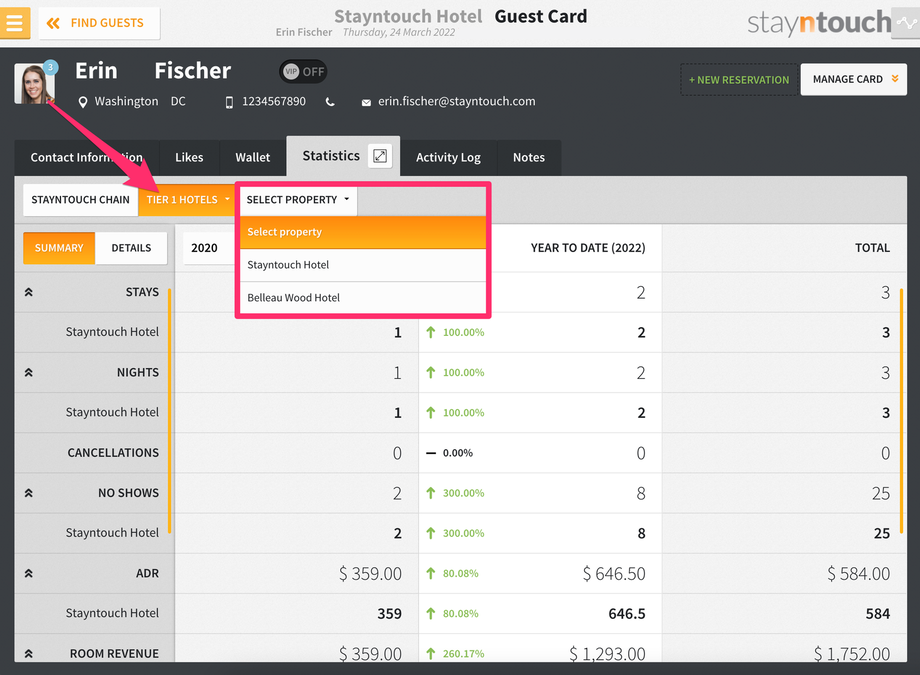The width and height of the screenshot is (920, 675).
Task: Open the Tier 1 Hotels dropdown
Action: [x=187, y=200]
